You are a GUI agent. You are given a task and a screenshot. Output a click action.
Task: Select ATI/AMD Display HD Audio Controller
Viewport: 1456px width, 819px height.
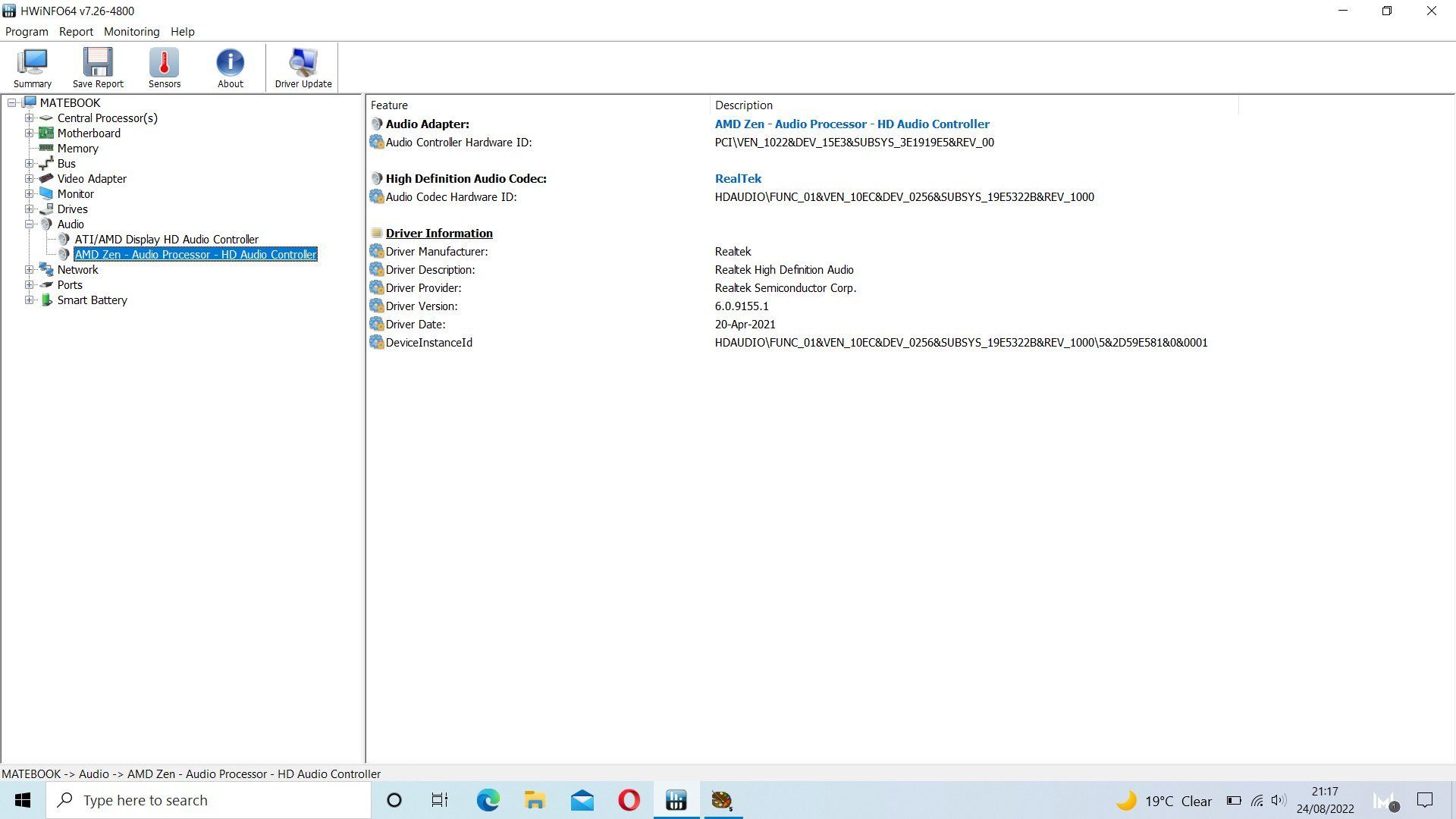[167, 239]
